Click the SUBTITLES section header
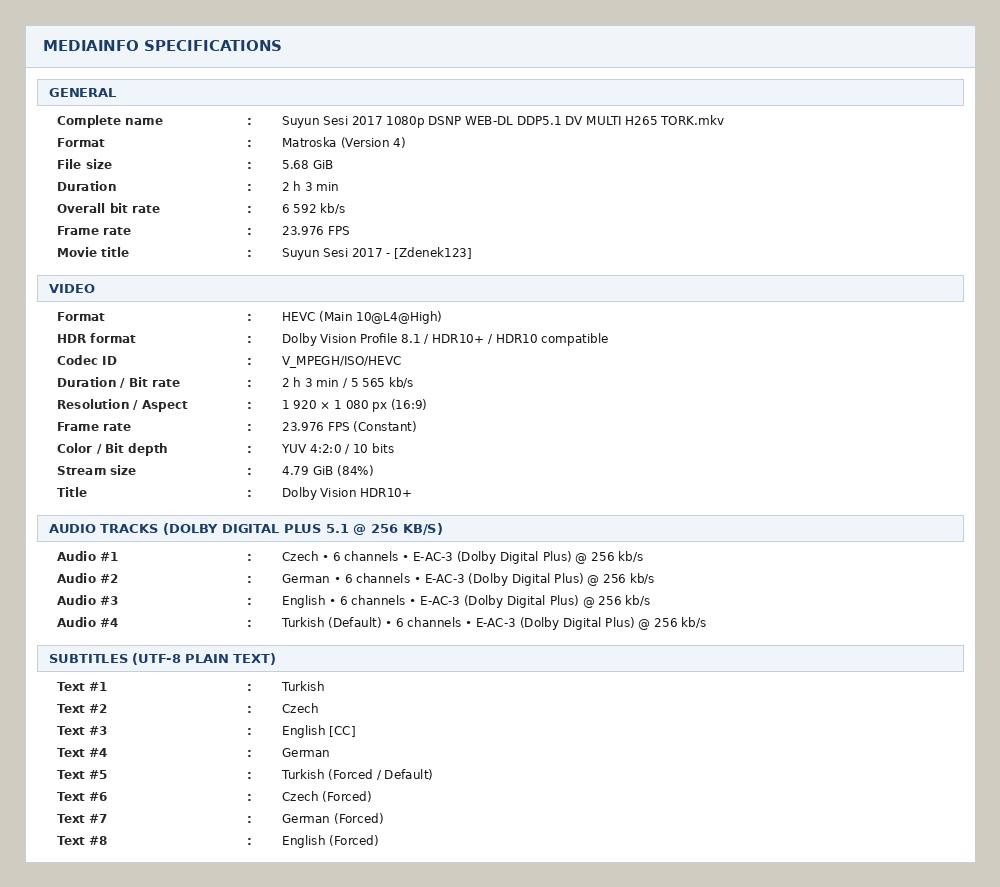 click(x=500, y=659)
